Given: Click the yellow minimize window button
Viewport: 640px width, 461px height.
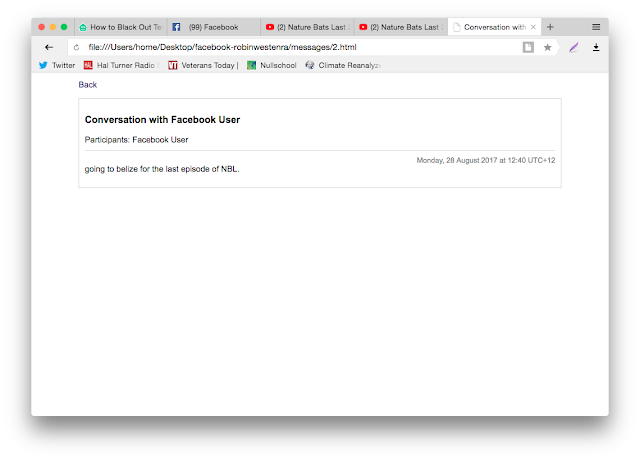Looking at the screenshot, I should (x=53, y=27).
